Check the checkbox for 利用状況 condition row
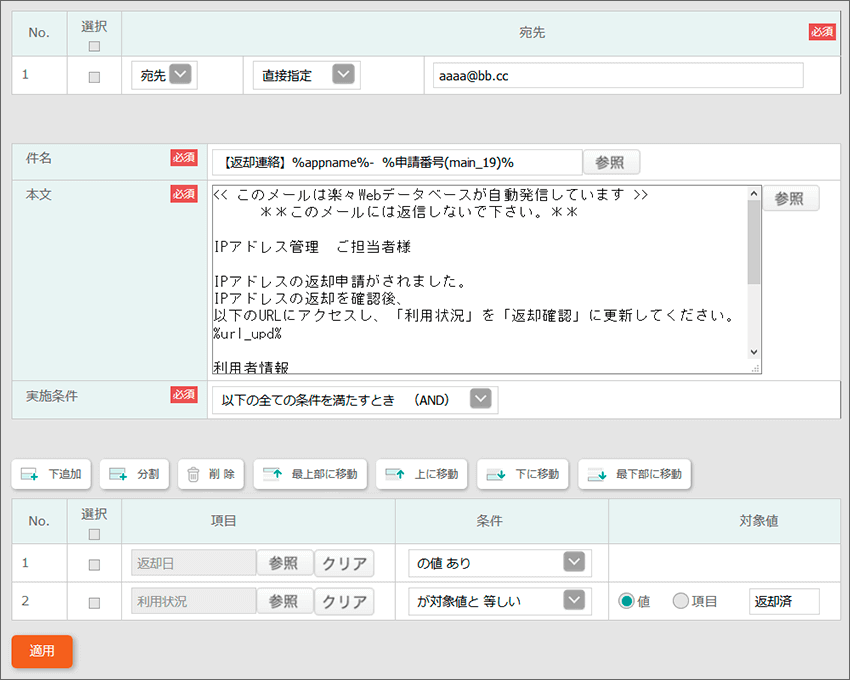Screen dimensions: 850x680 tap(94, 603)
